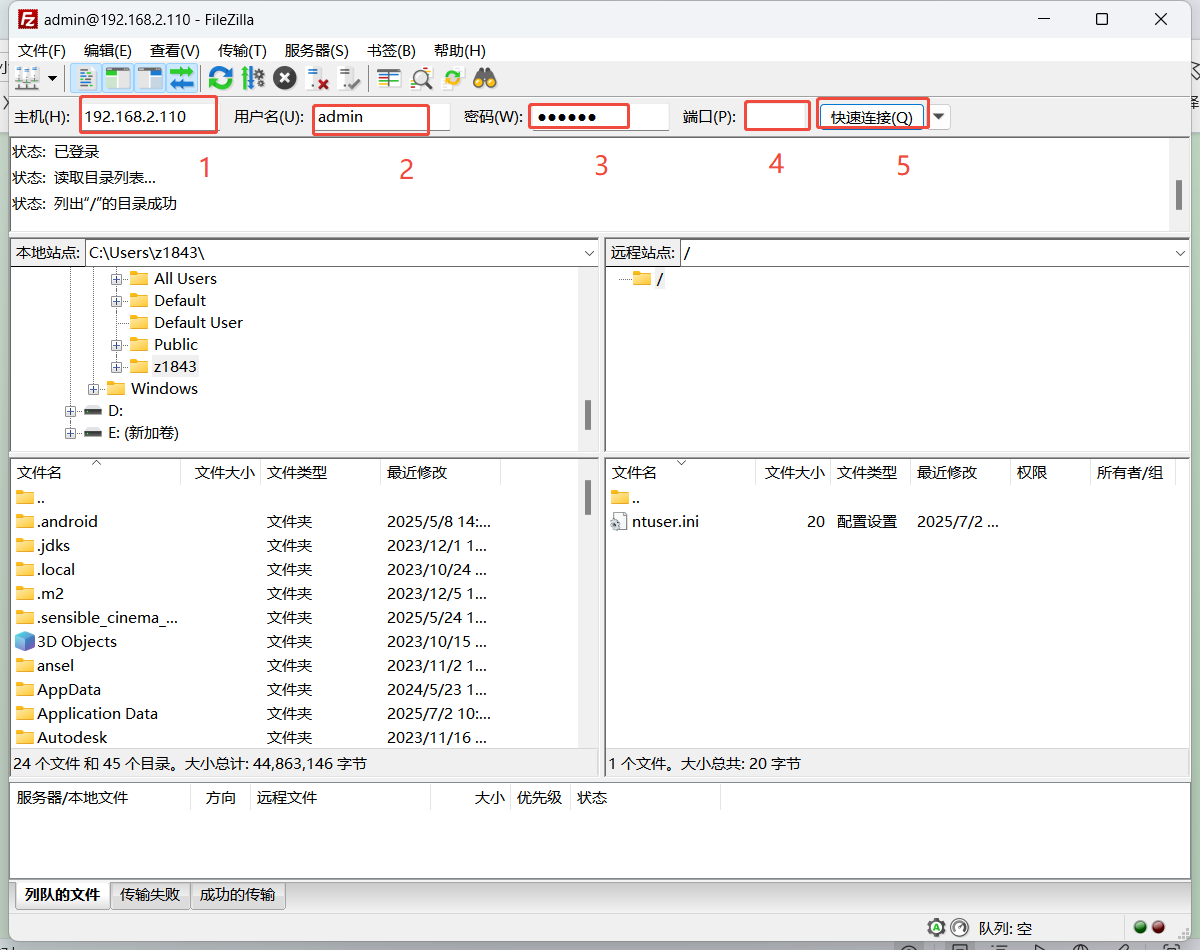Expand the Public folder node
This screenshot has width=1200, height=950.
(x=117, y=345)
